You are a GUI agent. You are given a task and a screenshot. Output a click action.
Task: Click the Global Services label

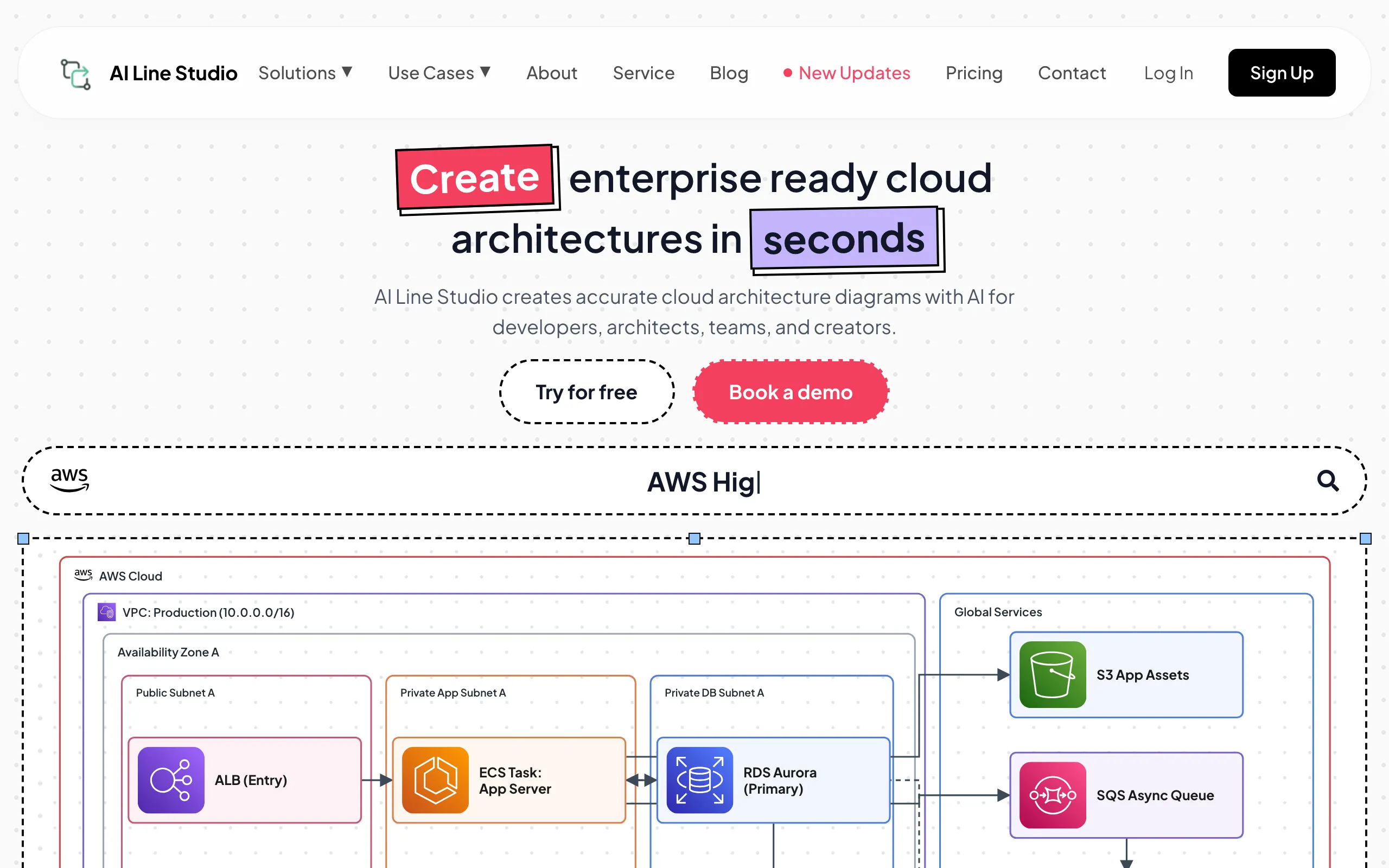(998, 612)
